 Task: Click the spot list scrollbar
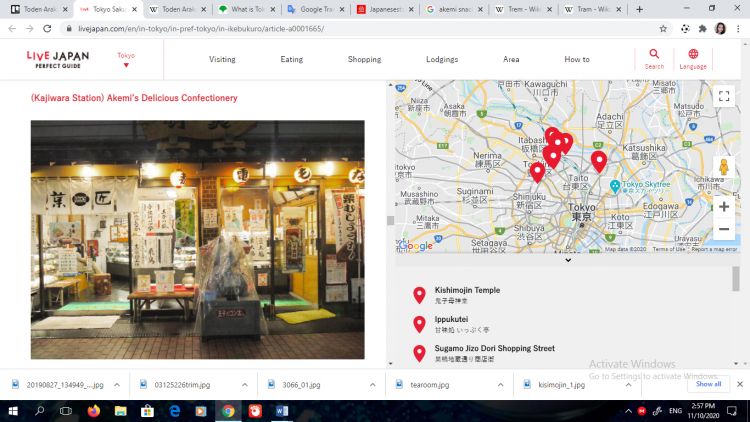coord(736,278)
